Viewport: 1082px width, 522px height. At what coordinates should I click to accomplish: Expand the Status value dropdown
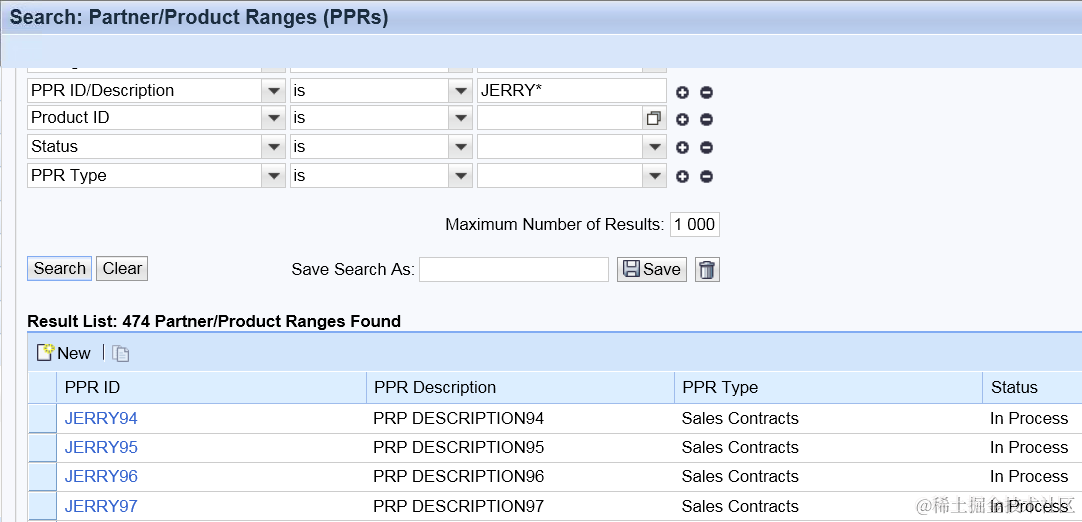point(655,147)
